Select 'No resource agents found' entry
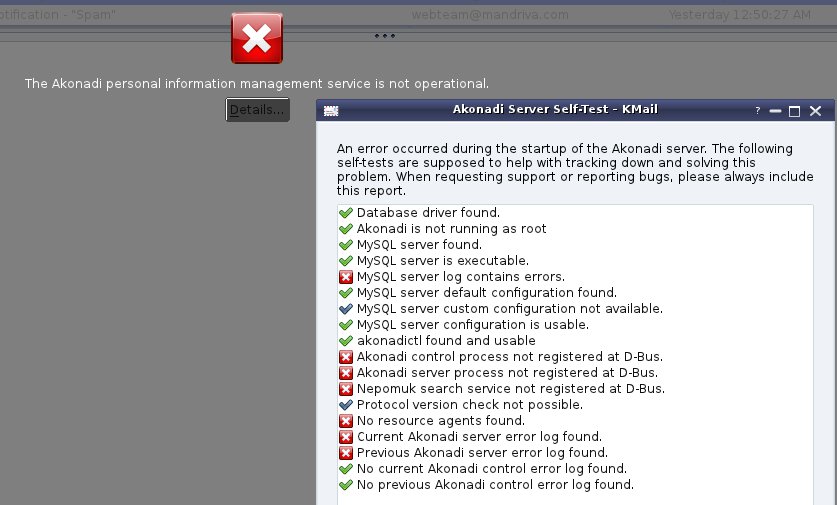 coord(575,421)
